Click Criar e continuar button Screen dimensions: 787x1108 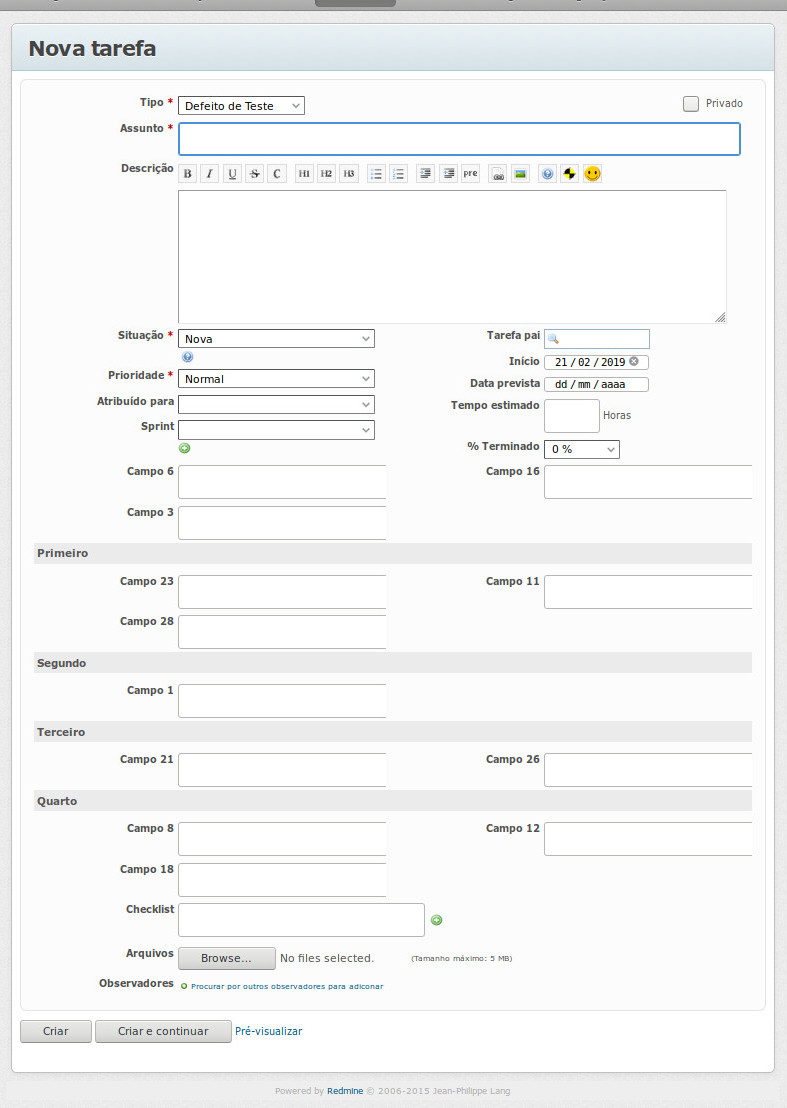(163, 1031)
